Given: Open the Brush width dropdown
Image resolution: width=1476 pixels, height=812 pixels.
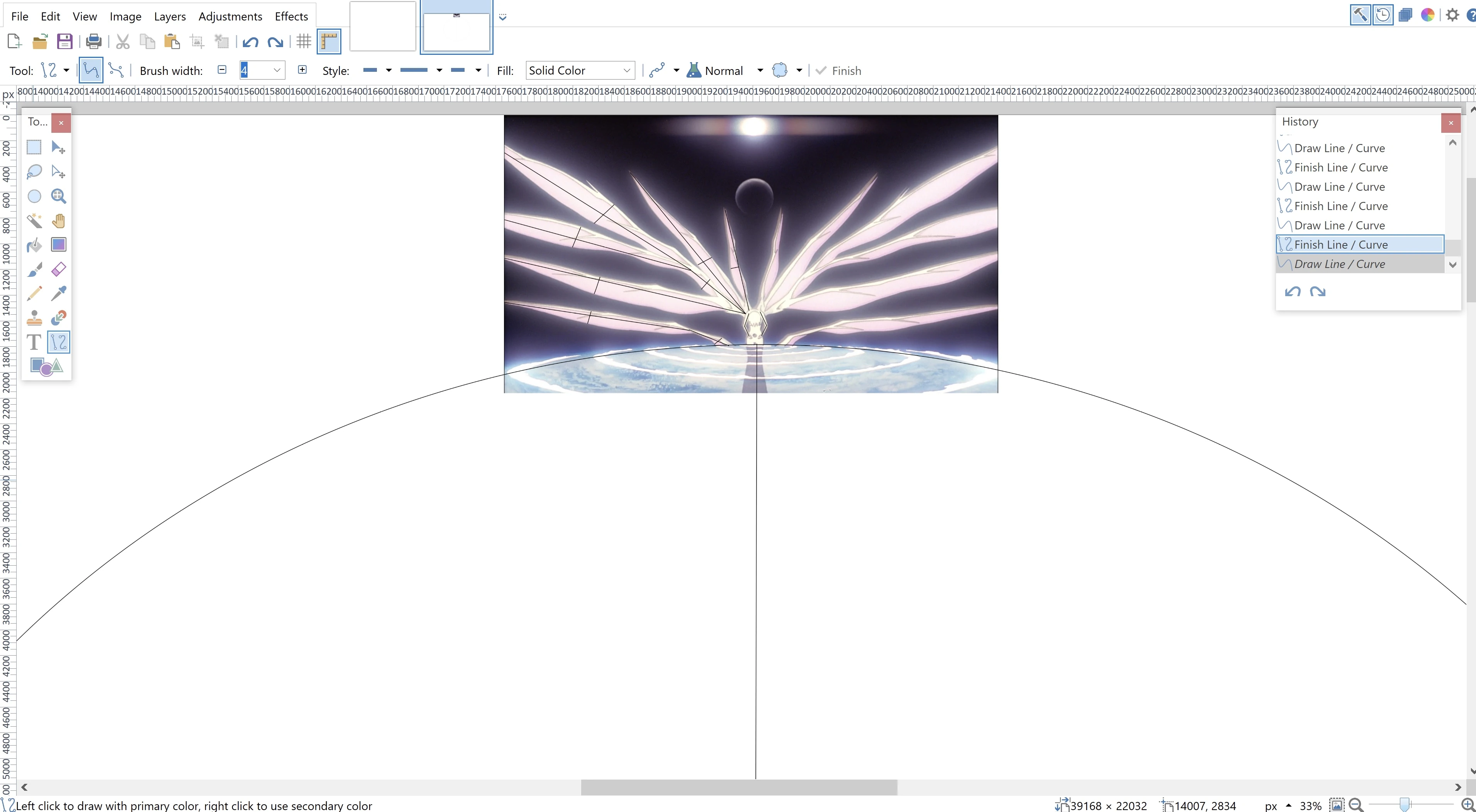Looking at the screenshot, I should click(x=277, y=71).
